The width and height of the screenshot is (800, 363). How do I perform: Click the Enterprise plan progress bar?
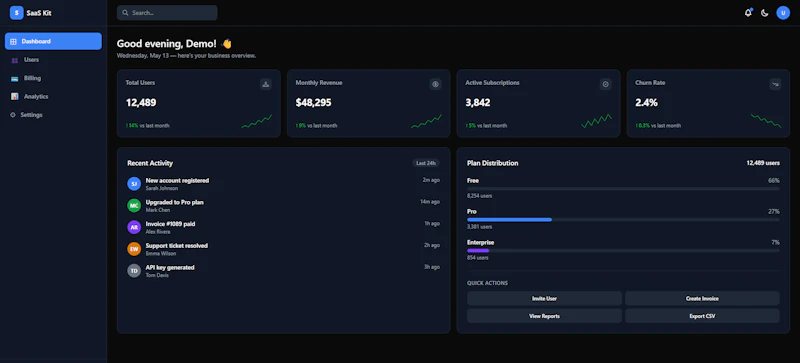(623, 251)
